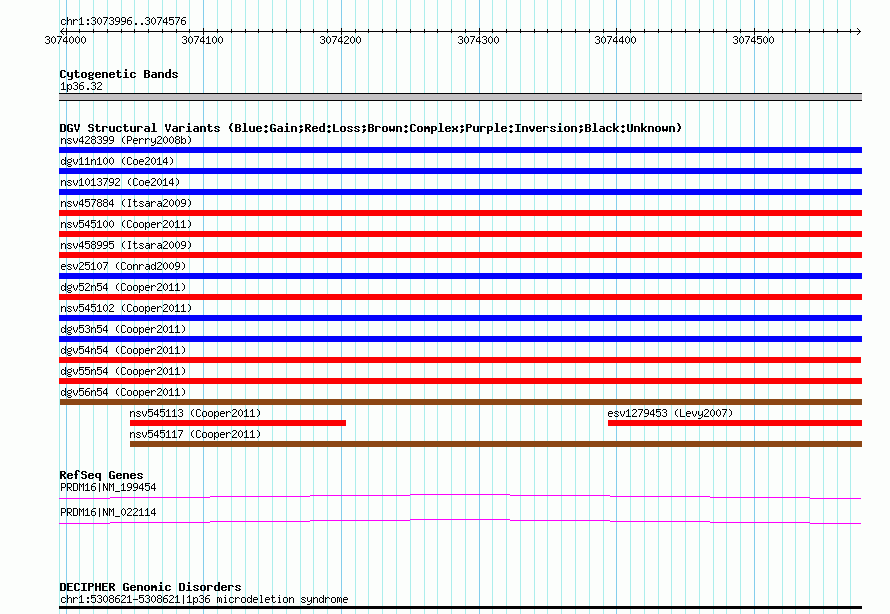Open variant label dgv55n54 (Cooper2011)

[123, 371]
